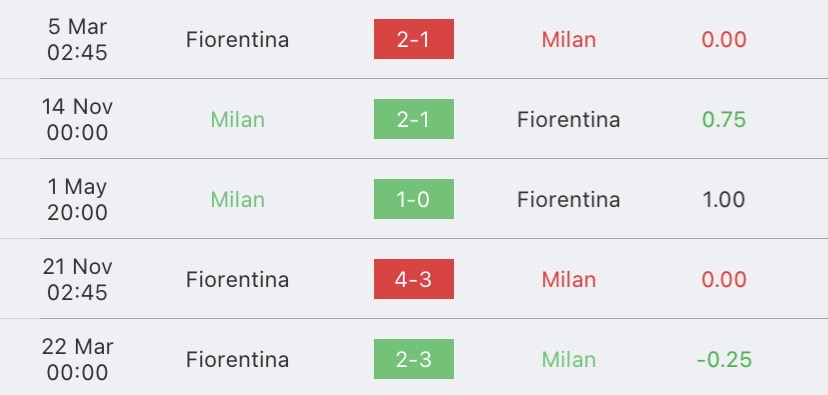Select Fiorentina in the 21 Nov match
This screenshot has width=828, height=395.
tap(237, 279)
